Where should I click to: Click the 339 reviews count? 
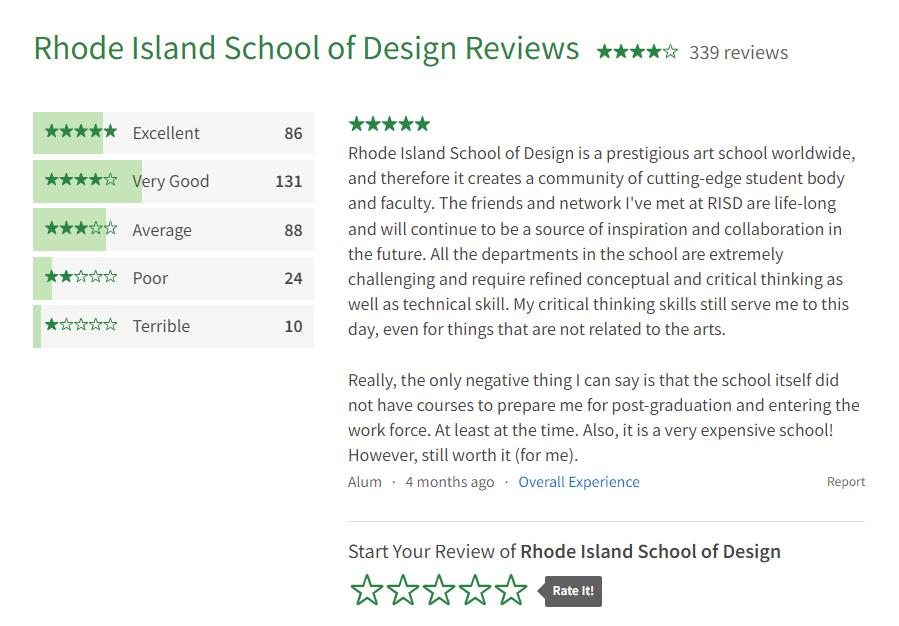[738, 52]
